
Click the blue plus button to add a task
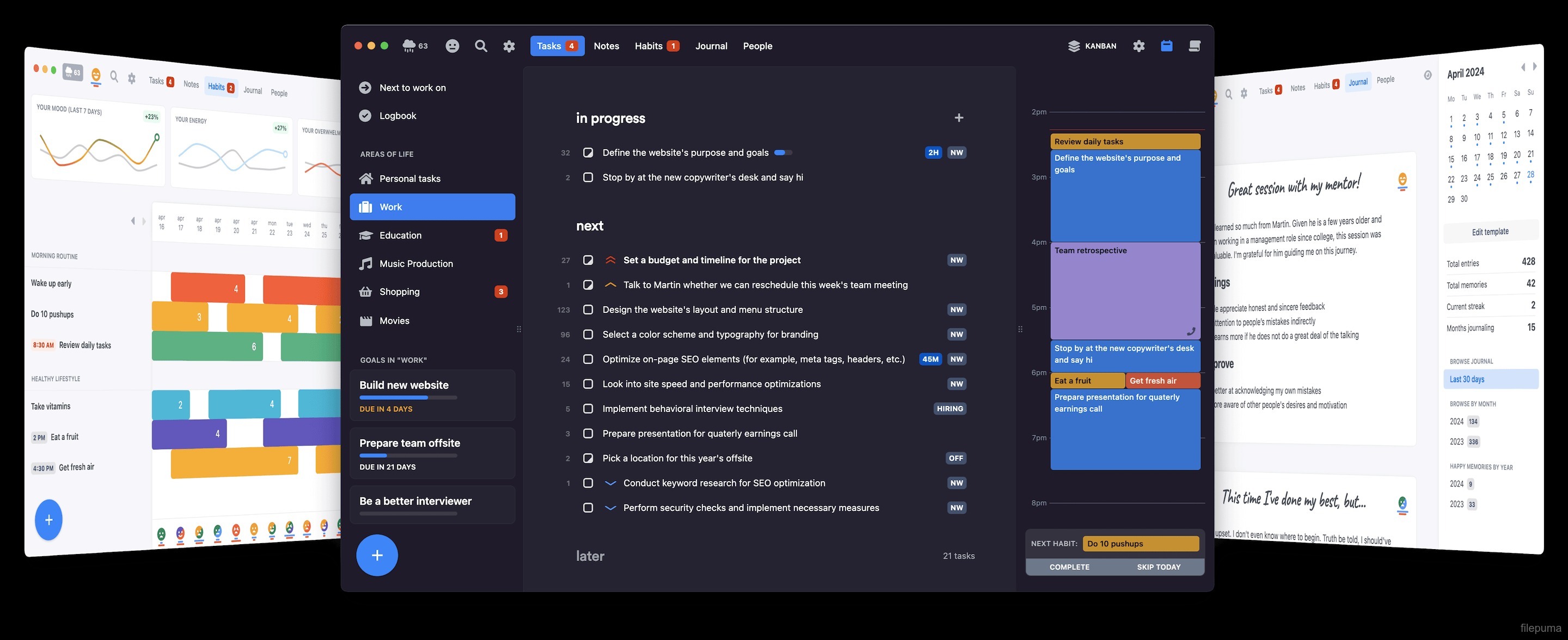pos(377,555)
